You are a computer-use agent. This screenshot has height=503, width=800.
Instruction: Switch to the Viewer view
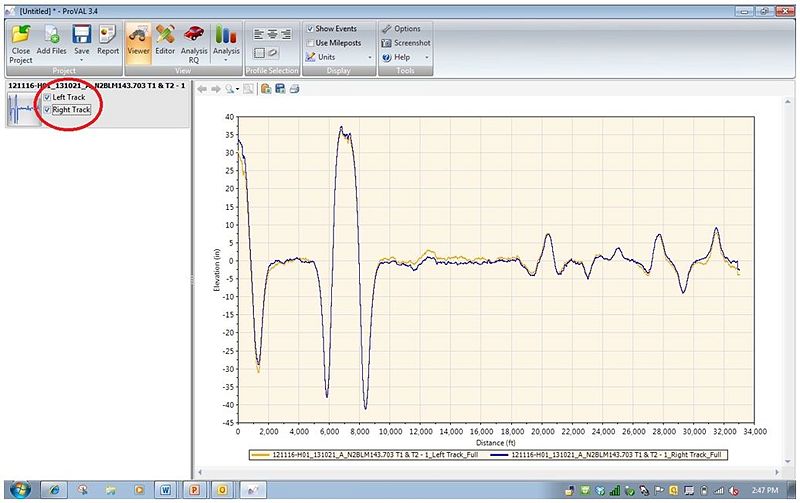pos(138,43)
